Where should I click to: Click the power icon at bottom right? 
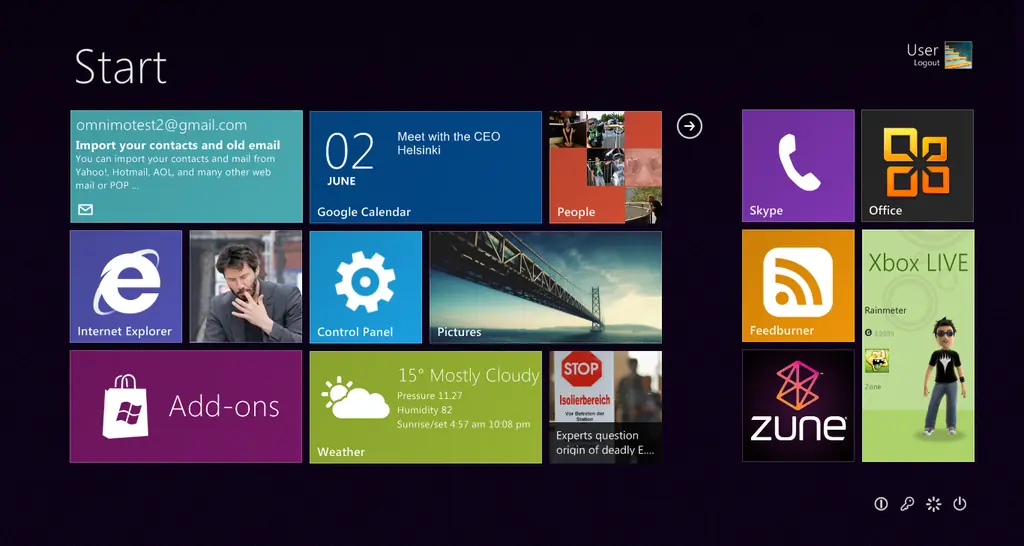coord(959,504)
